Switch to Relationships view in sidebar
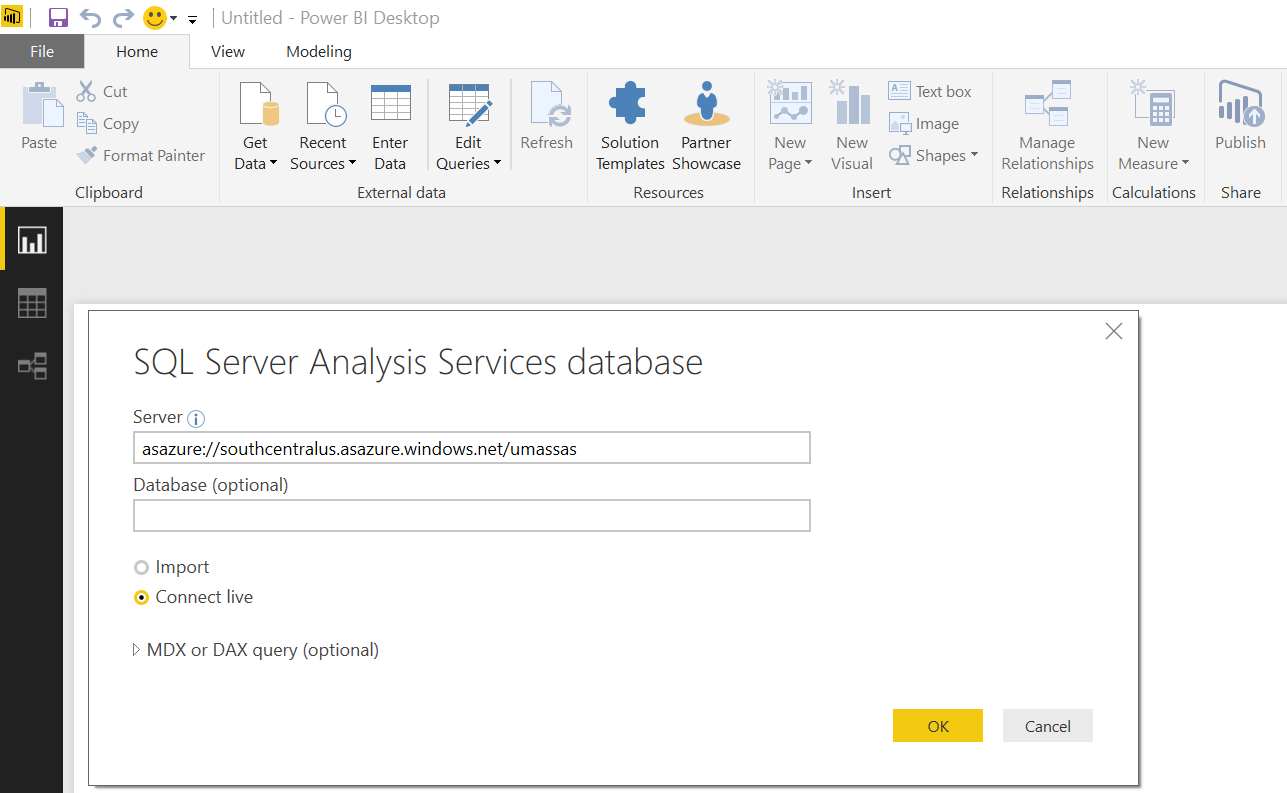Viewport: 1287px width, 793px height. click(x=32, y=366)
